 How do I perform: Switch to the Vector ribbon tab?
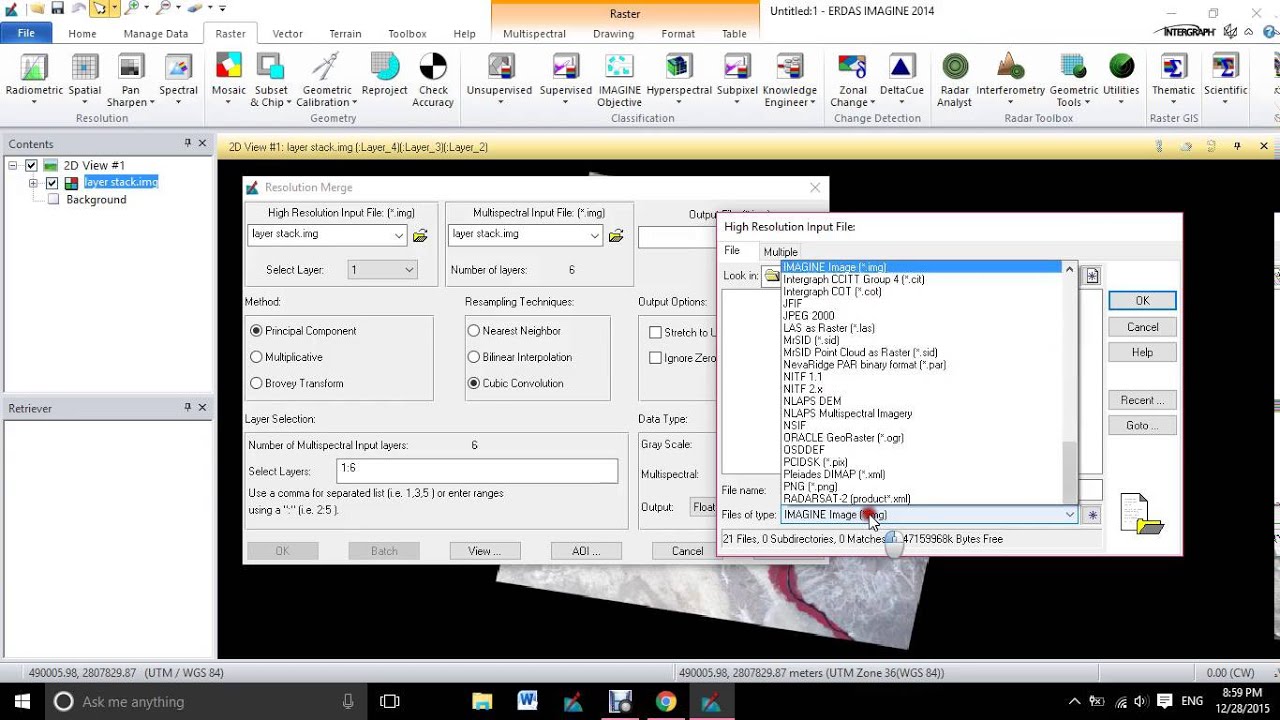pos(287,33)
